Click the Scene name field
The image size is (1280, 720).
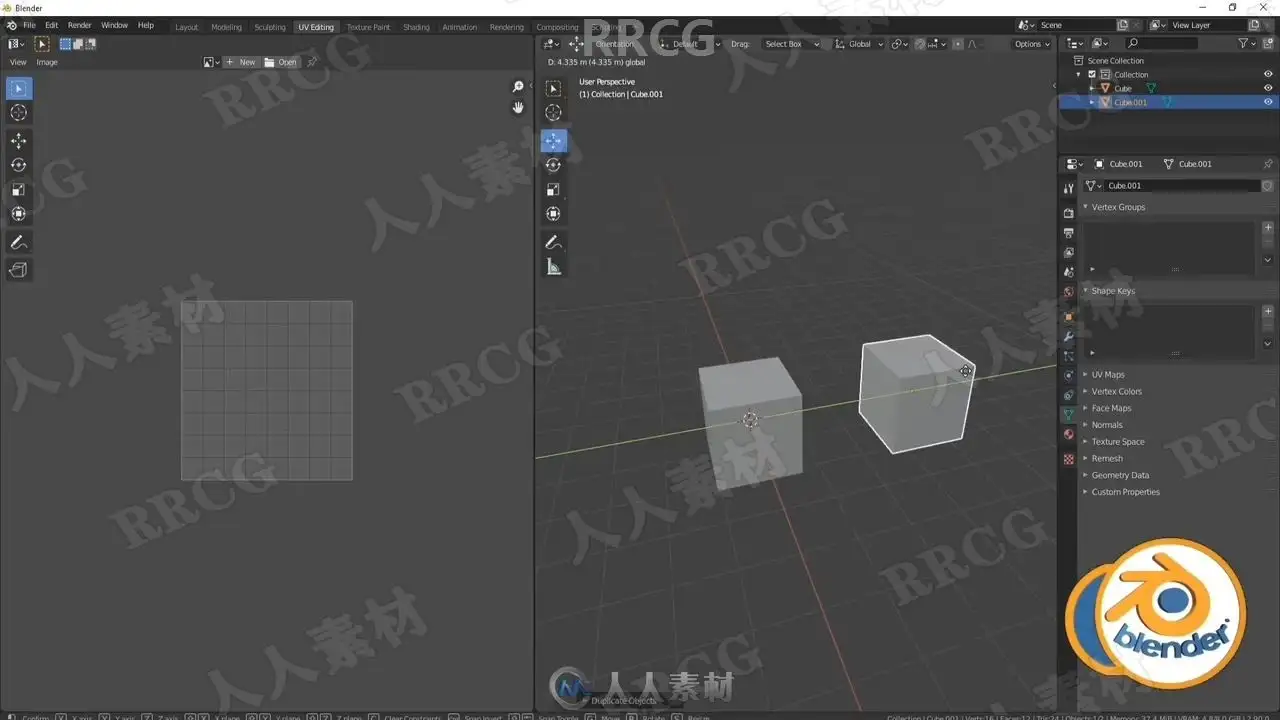coord(1076,25)
